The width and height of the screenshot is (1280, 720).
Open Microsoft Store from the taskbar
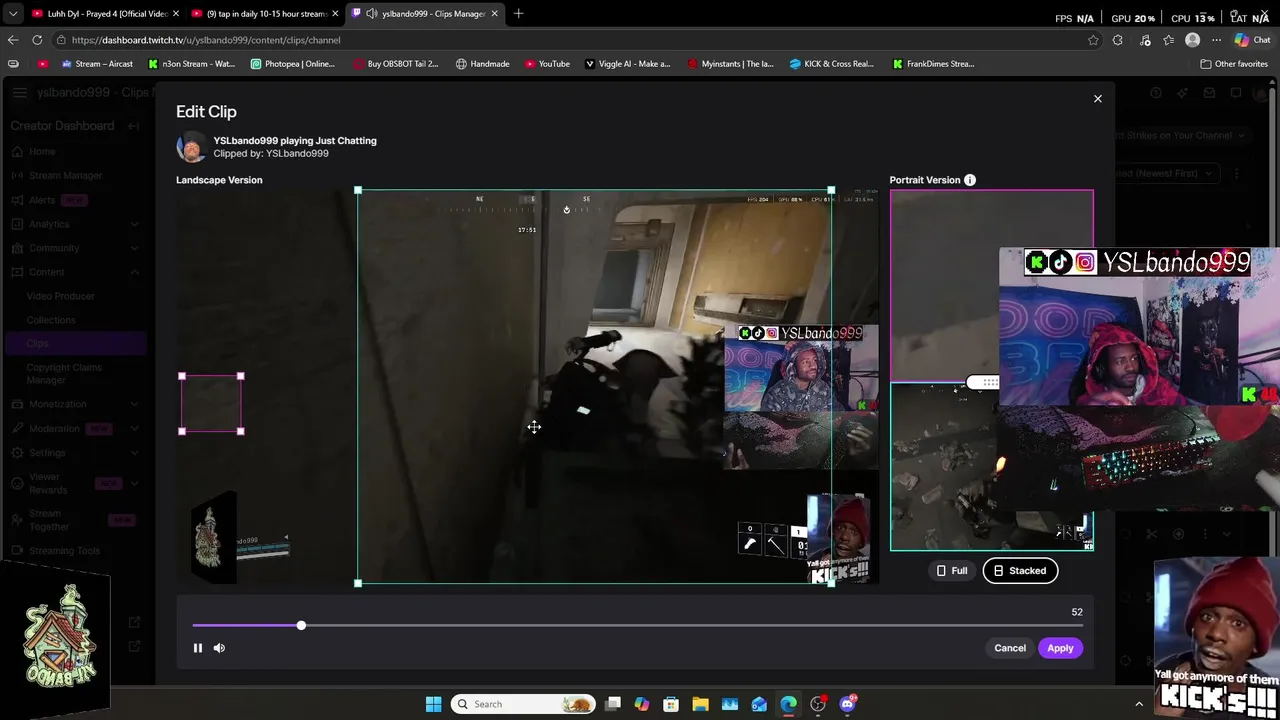click(671, 704)
